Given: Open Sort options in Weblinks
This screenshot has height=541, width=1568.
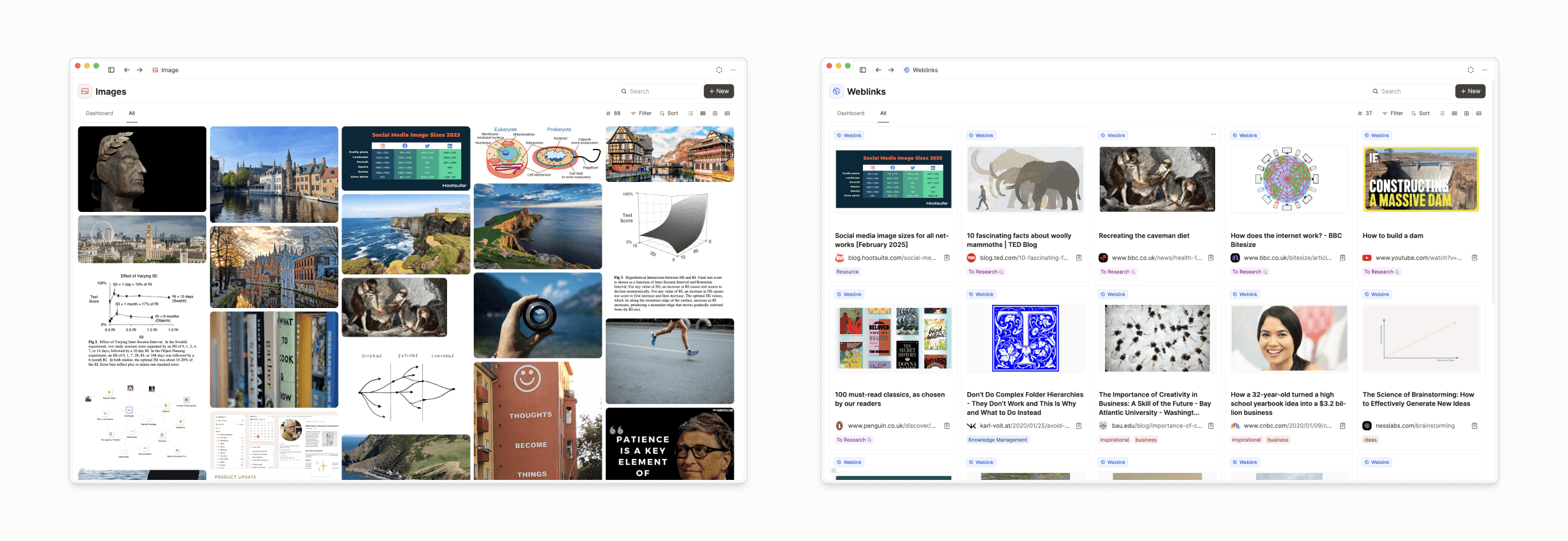Looking at the screenshot, I should pyautogui.click(x=1420, y=113).
